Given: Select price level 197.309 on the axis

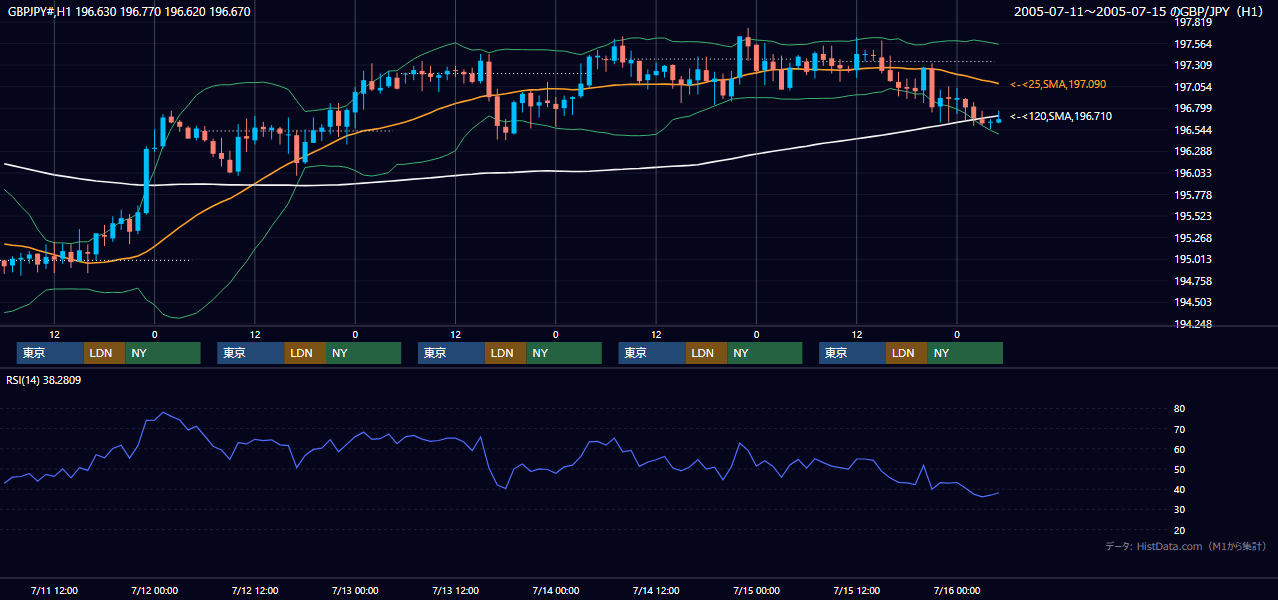Looking at the screenshot, I should (x=1193, y=65).
